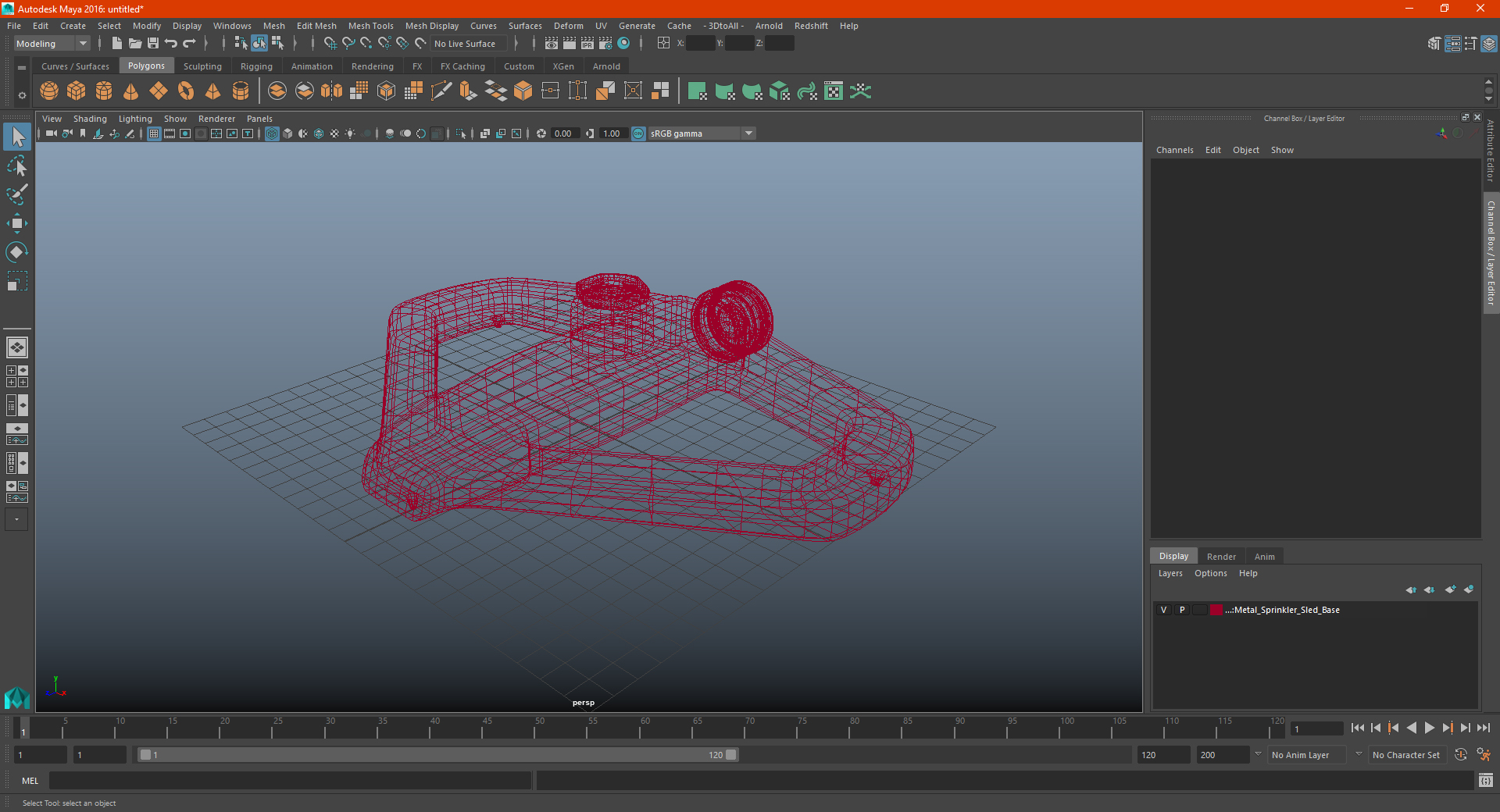Click the New Scene file icon
This screenshot has height=812, width=1500.
[116, 44]
